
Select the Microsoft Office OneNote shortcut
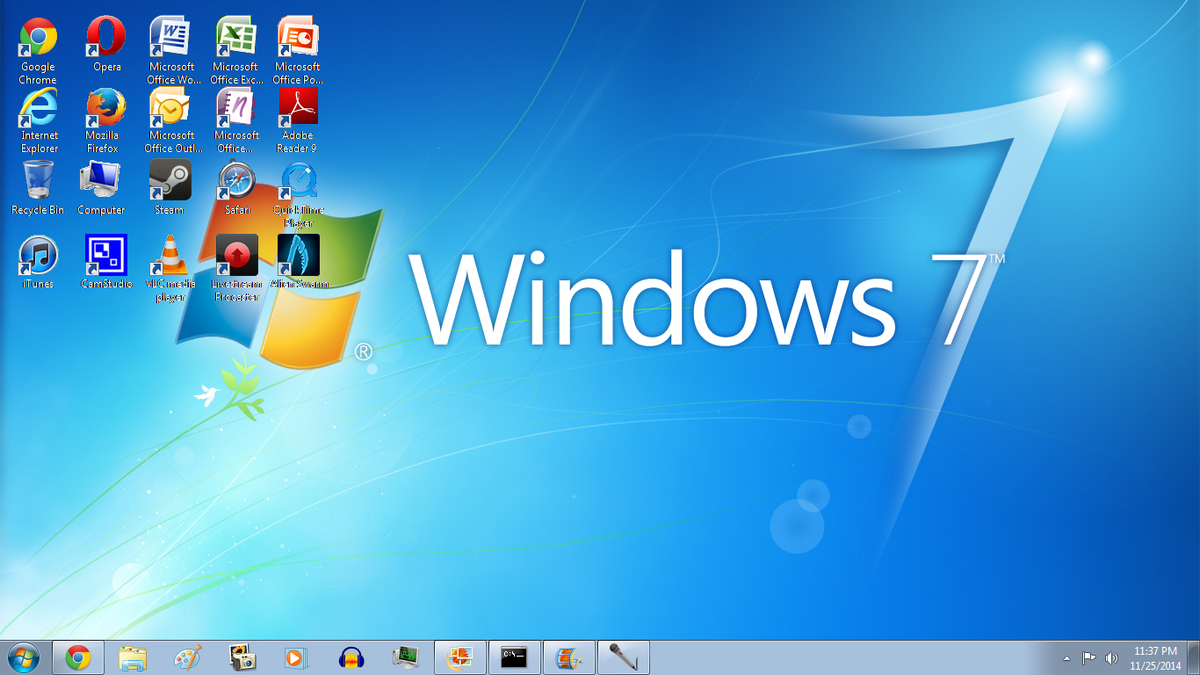pos(237,120)
